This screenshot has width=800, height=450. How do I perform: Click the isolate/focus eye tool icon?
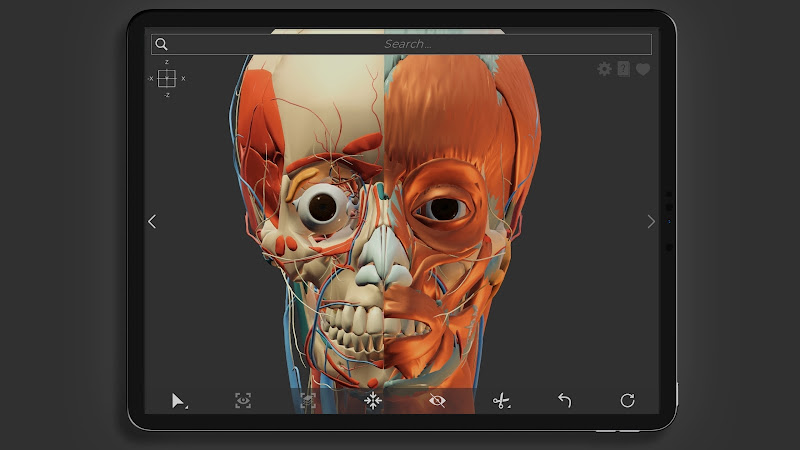[x=242, y=401]
